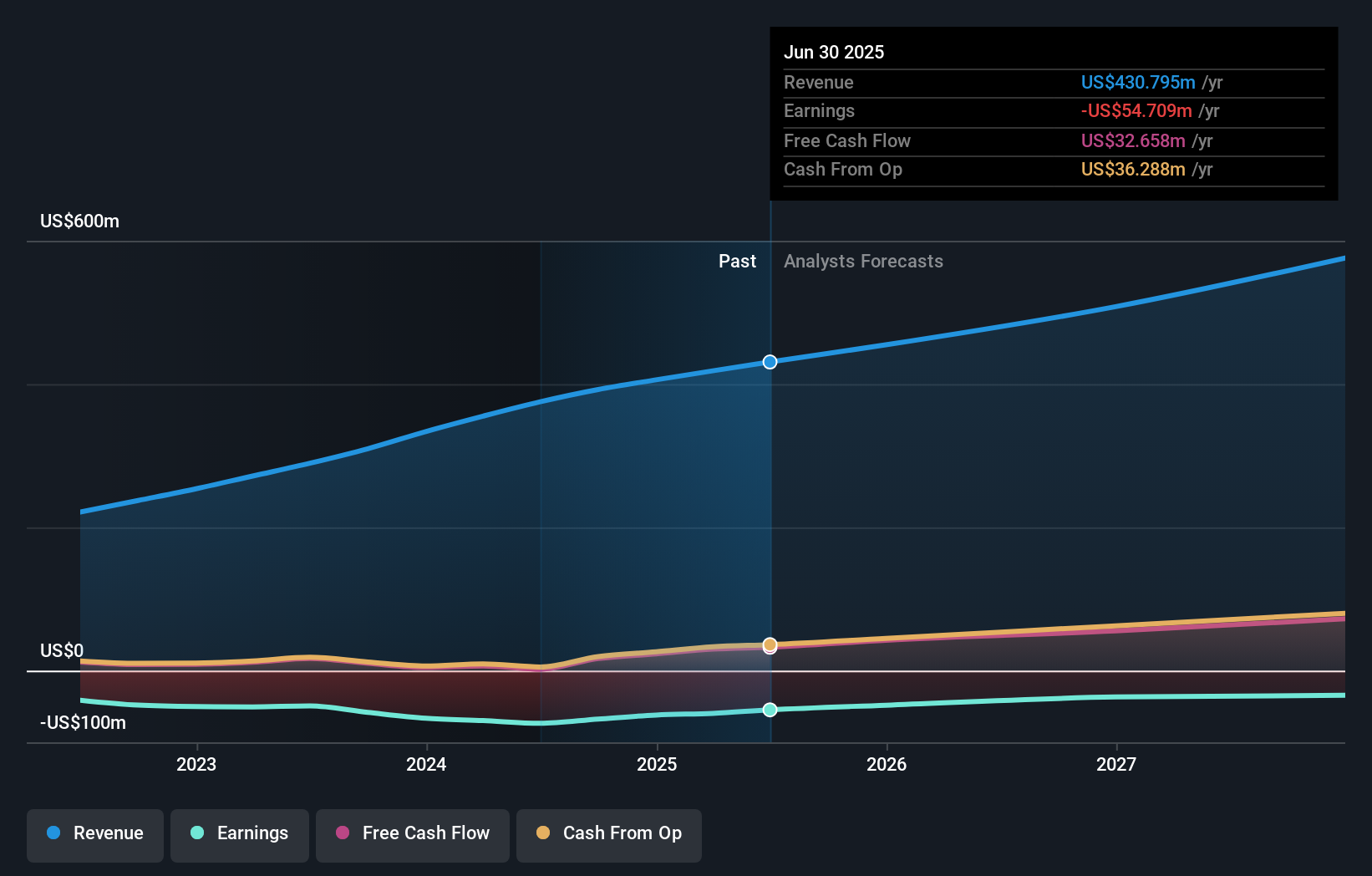Switch to the Past section label
Image resolution: width=1372 pixels, height=876 pixels.
[737, 261]
